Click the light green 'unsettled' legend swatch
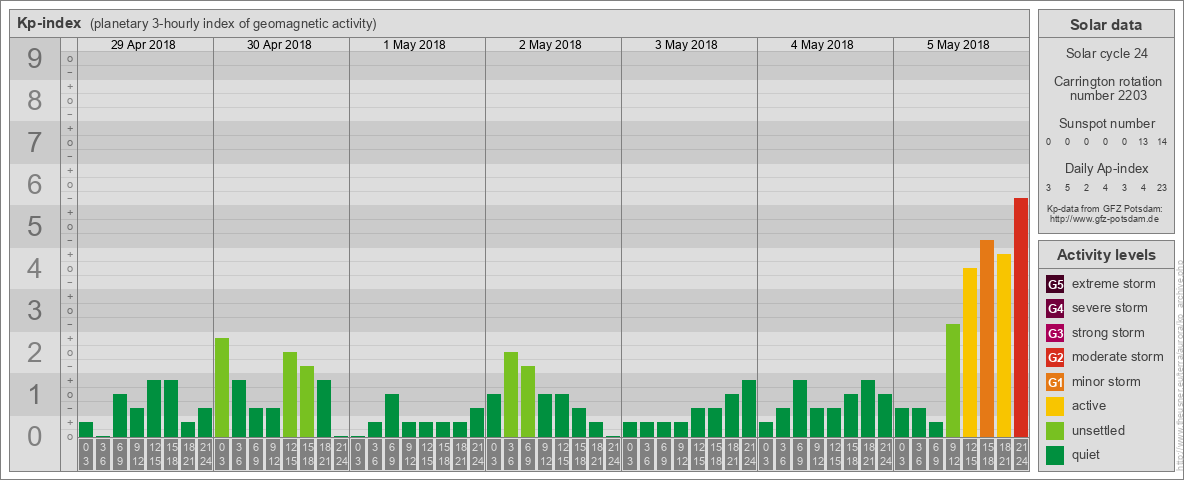 (x=1056, y=430)
